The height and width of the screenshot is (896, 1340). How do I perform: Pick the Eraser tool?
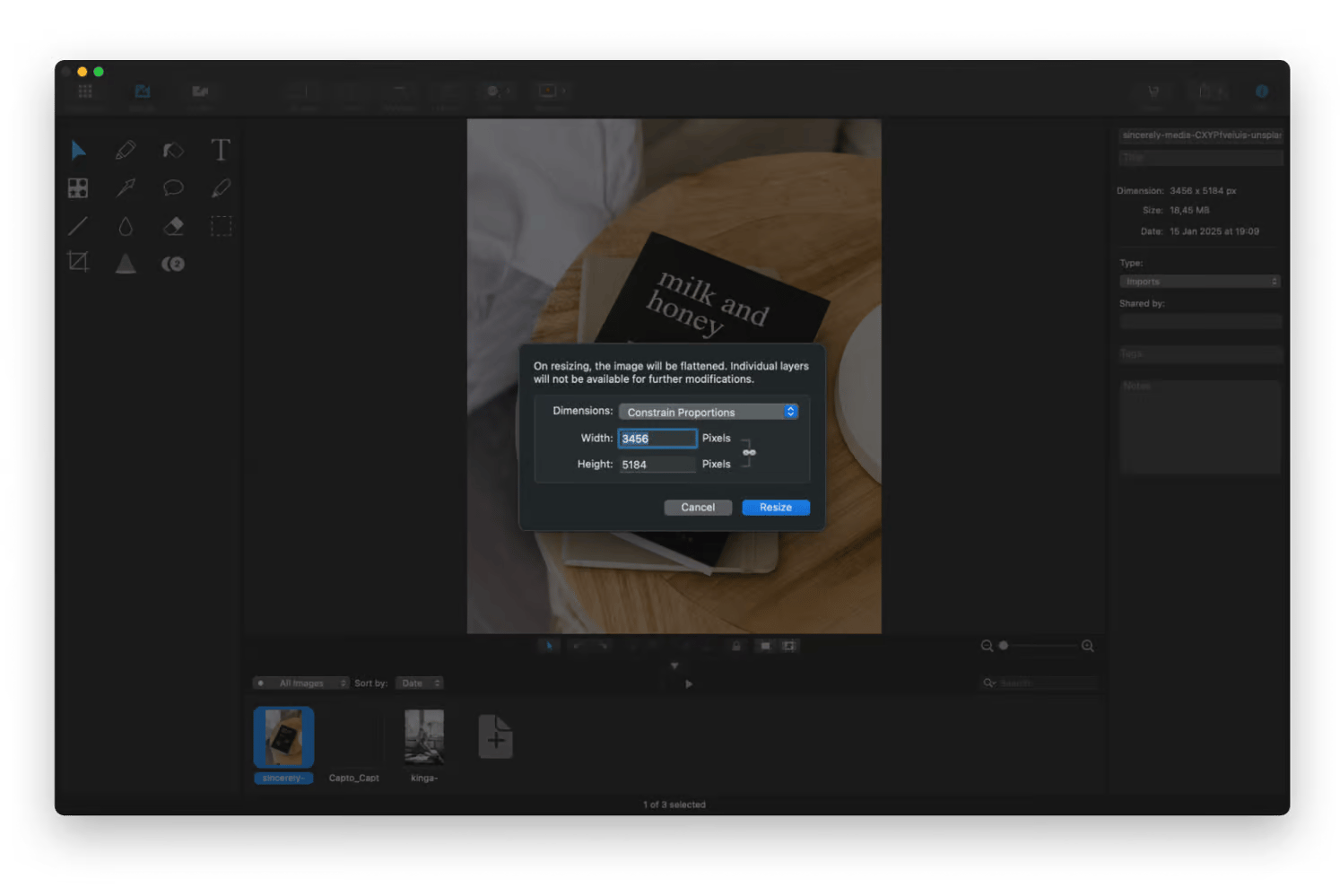click(x=173, y=226)
